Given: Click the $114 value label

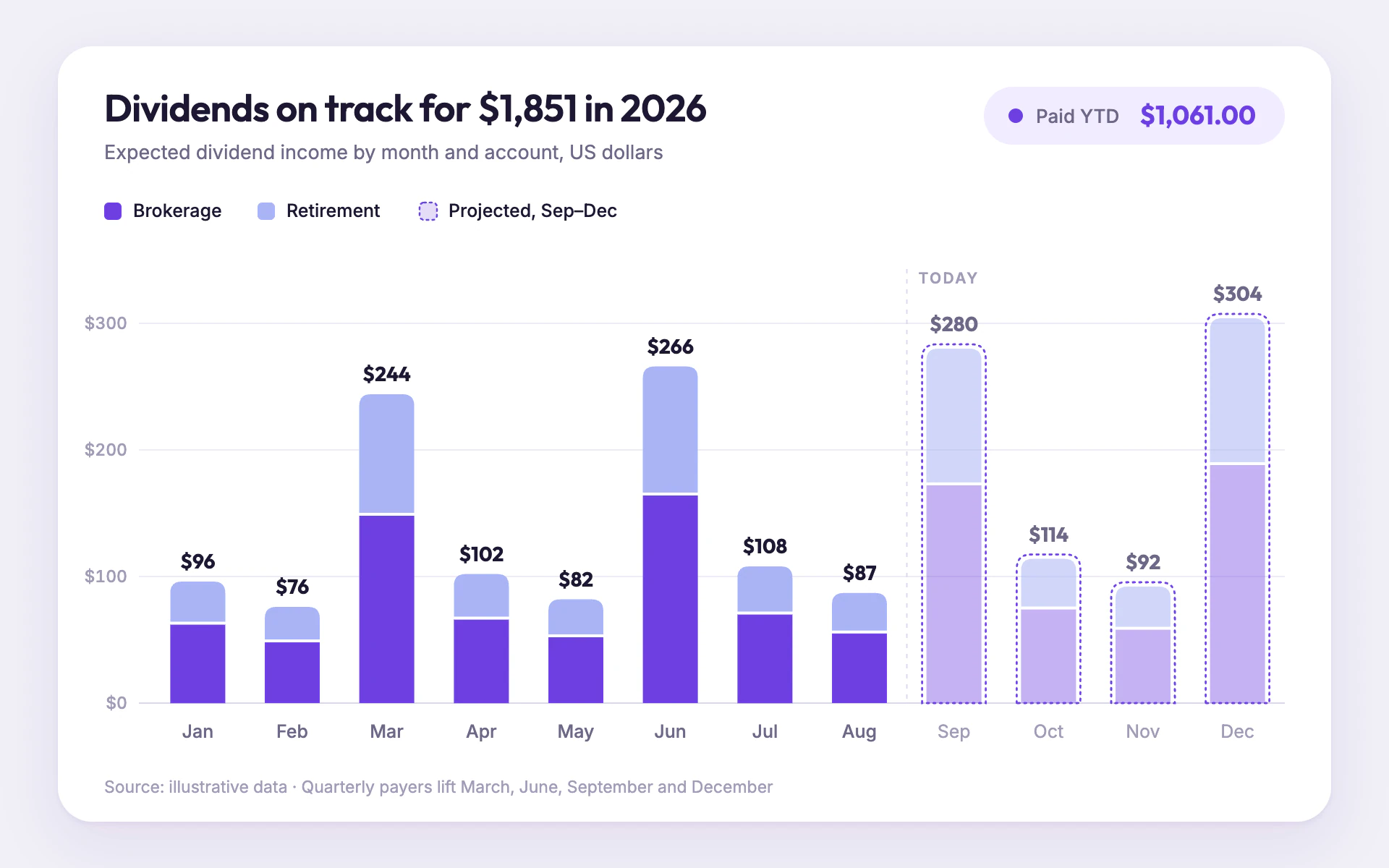Looking at the screenshot, I should tap(1048, 535).
